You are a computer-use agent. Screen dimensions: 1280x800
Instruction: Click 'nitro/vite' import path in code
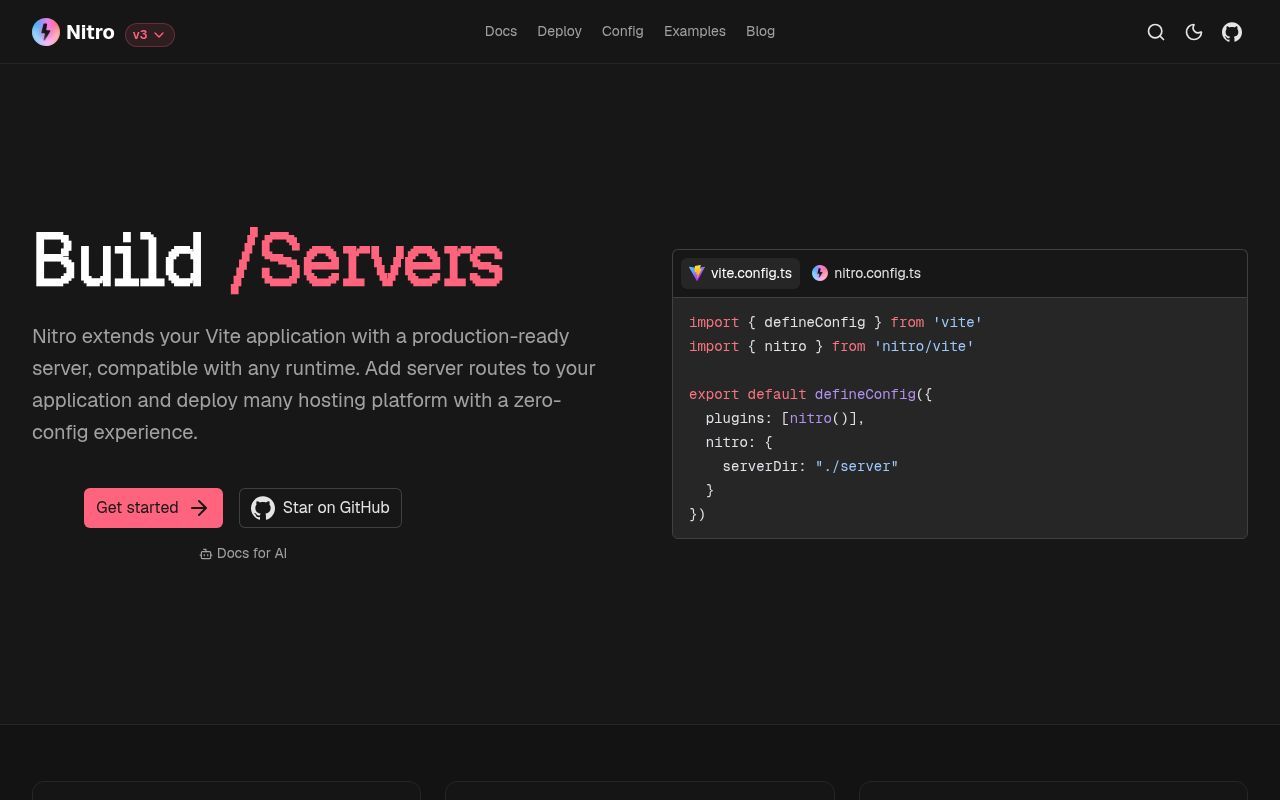[924, 346]
